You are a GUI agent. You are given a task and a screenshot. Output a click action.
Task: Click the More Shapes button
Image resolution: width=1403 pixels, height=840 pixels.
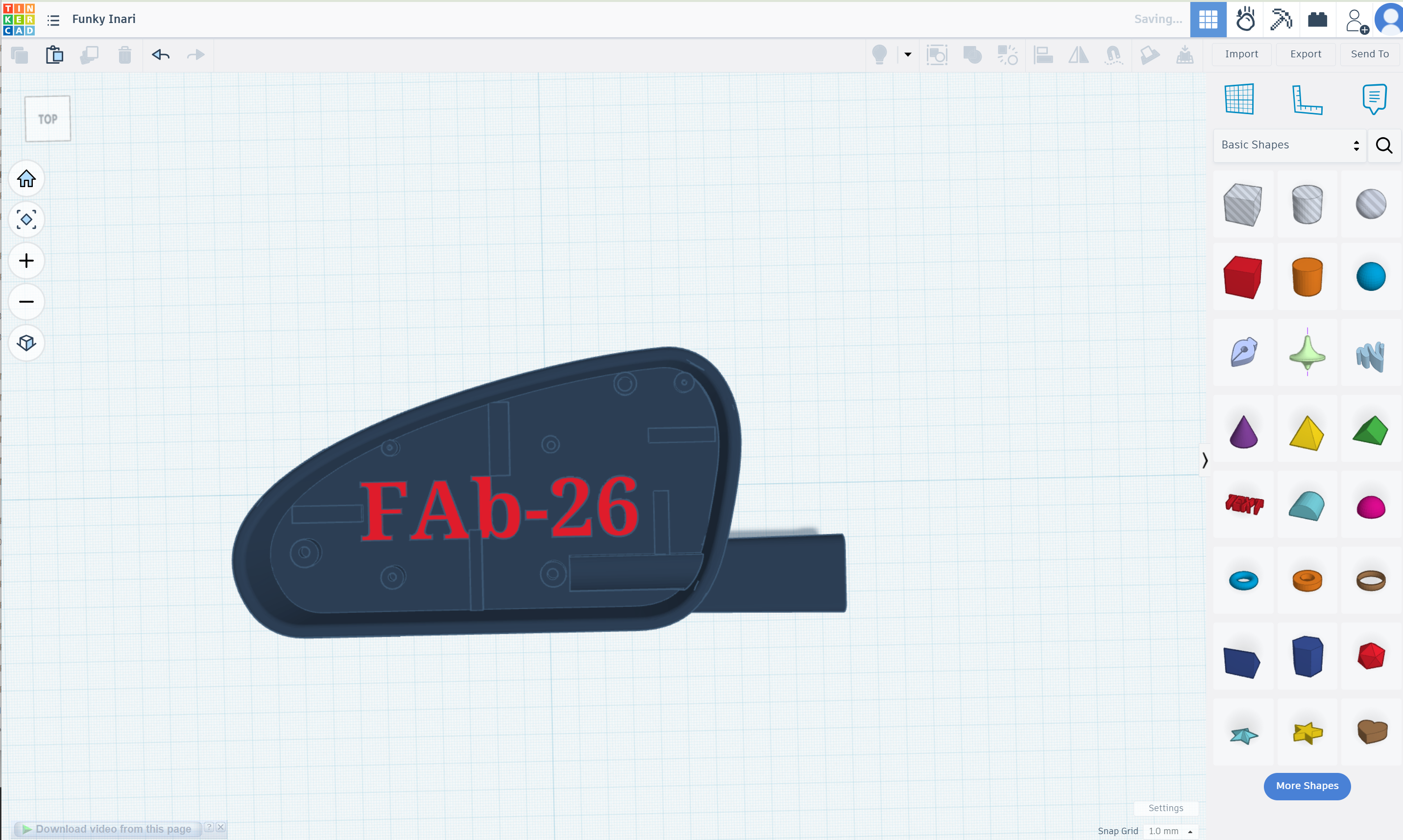pos(1307,786)
